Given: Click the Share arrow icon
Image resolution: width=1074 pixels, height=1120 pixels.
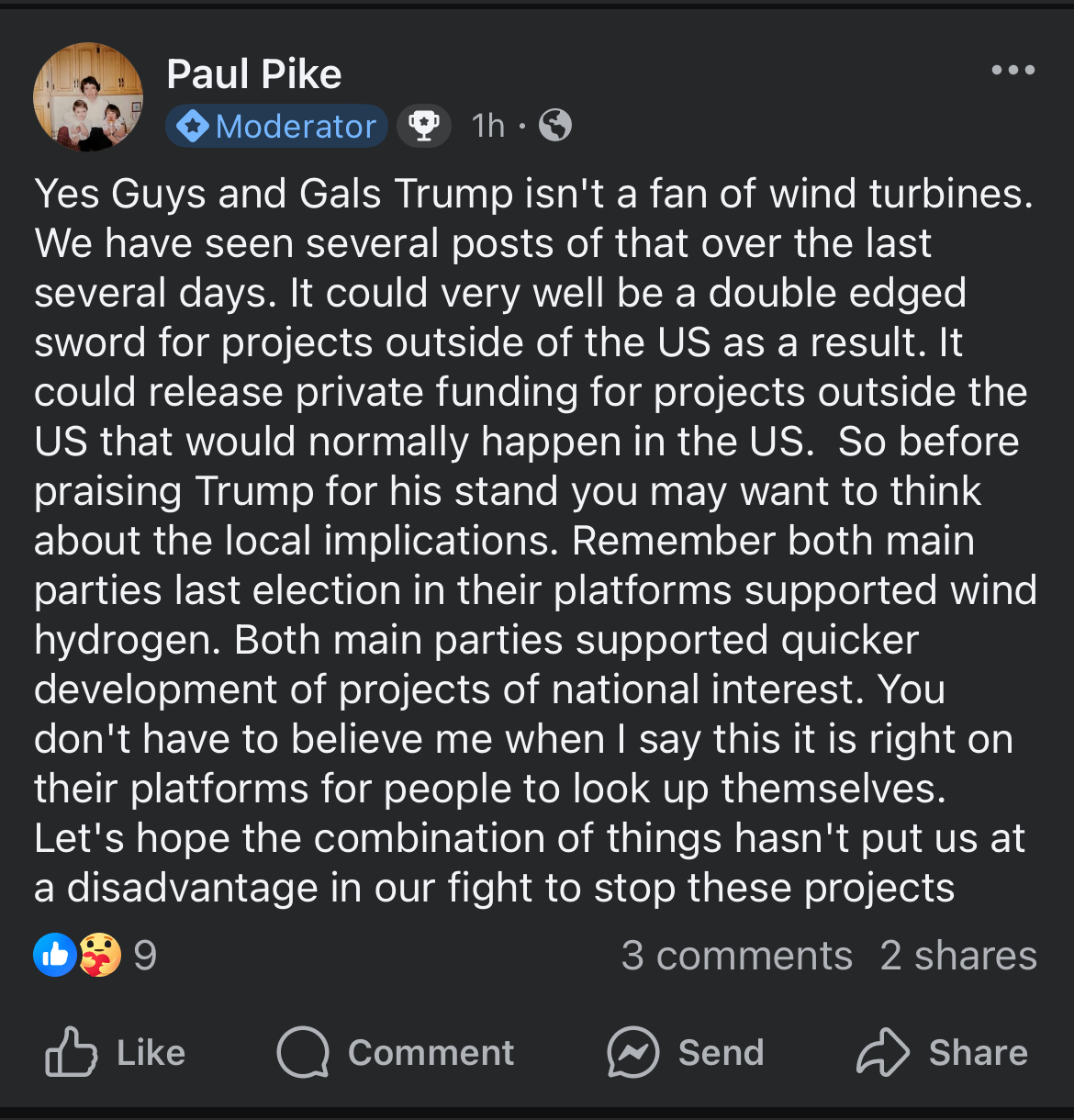Looking at the screenshot, I should tap(882, 1052).
